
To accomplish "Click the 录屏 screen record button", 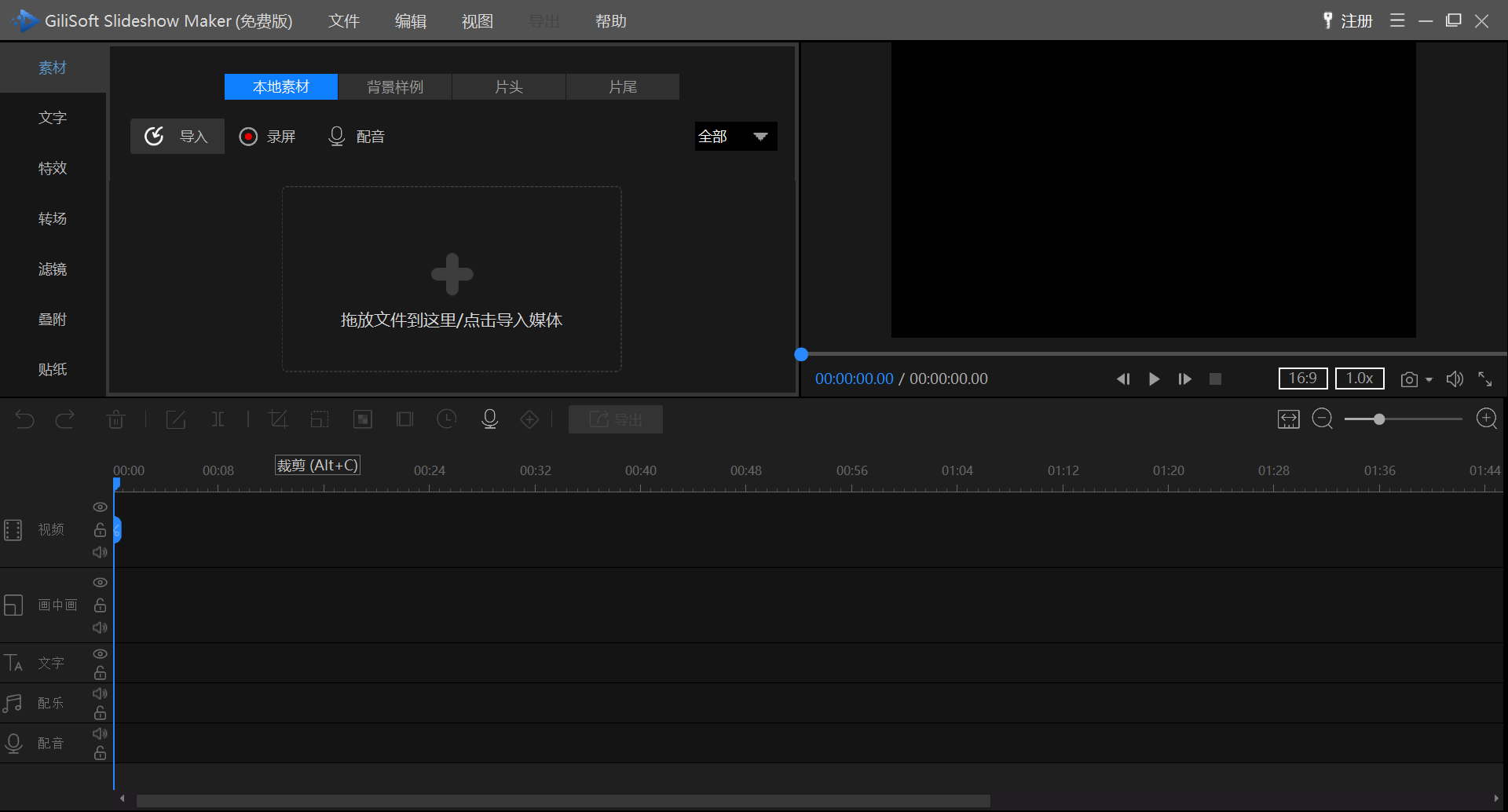I will pos(268,137).
